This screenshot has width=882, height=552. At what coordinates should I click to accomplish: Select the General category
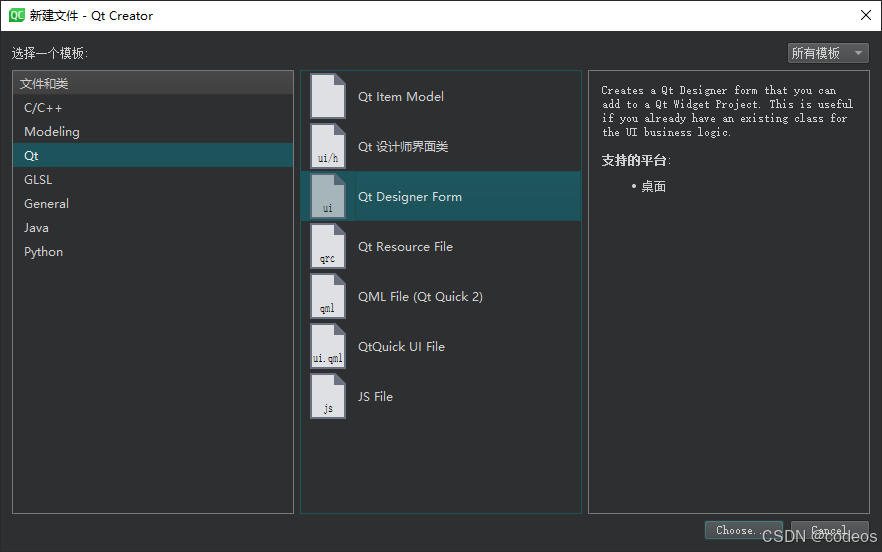coord(153,204)
